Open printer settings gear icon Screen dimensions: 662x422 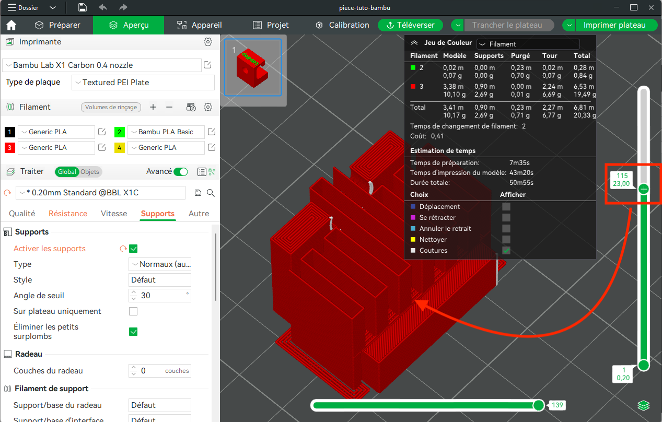pos(208,42)
